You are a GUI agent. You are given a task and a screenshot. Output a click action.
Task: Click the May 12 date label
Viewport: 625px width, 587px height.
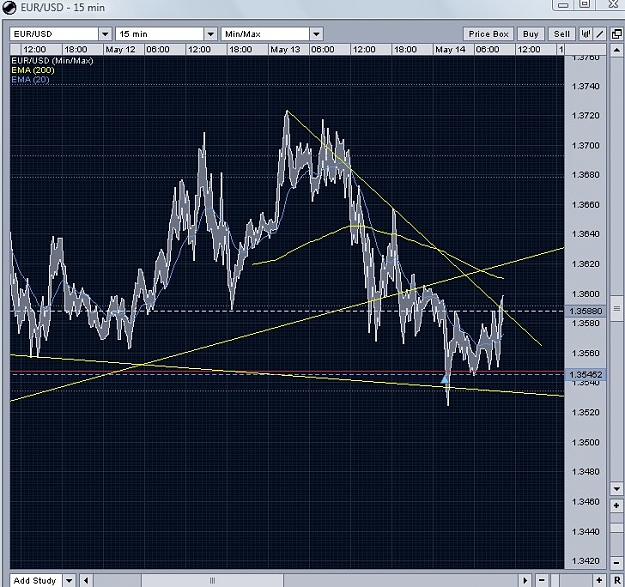[120, 49]
